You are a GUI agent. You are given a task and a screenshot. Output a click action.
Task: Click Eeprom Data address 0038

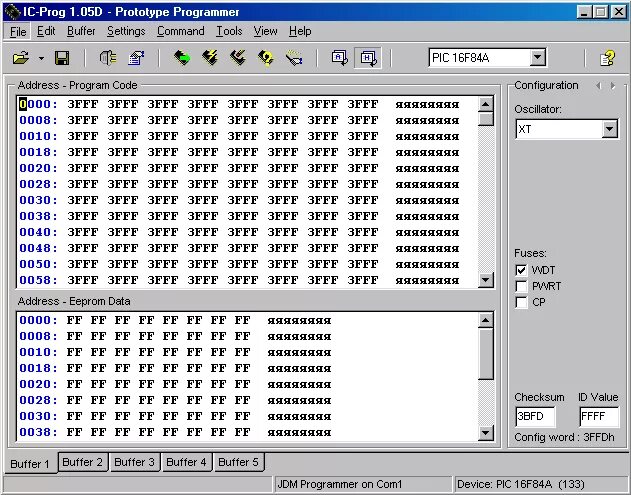point(38,432)
